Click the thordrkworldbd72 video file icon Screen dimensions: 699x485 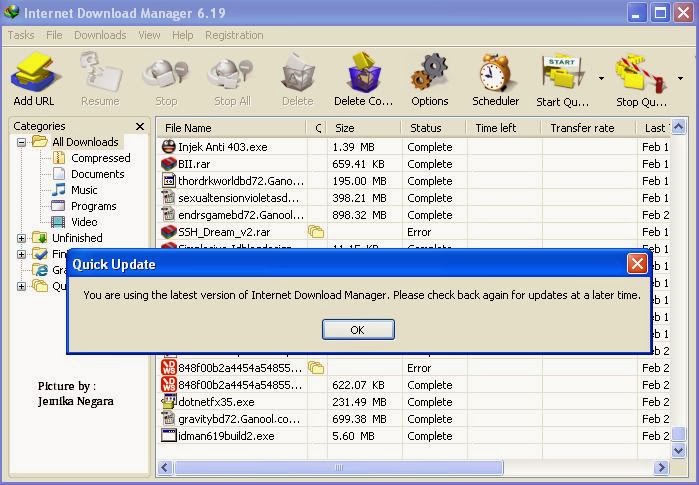tap(169, 181)
